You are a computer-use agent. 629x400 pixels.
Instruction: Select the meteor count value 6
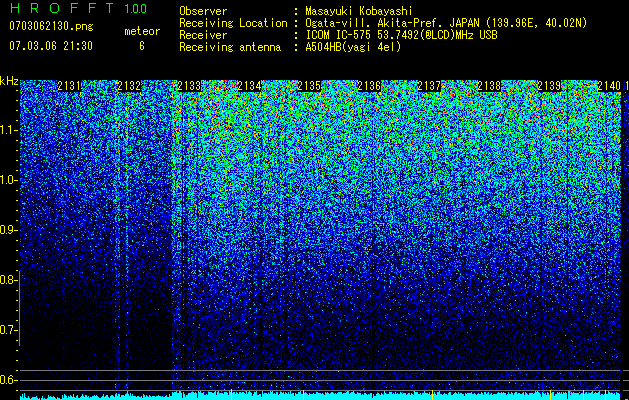(x=142, y=46)
